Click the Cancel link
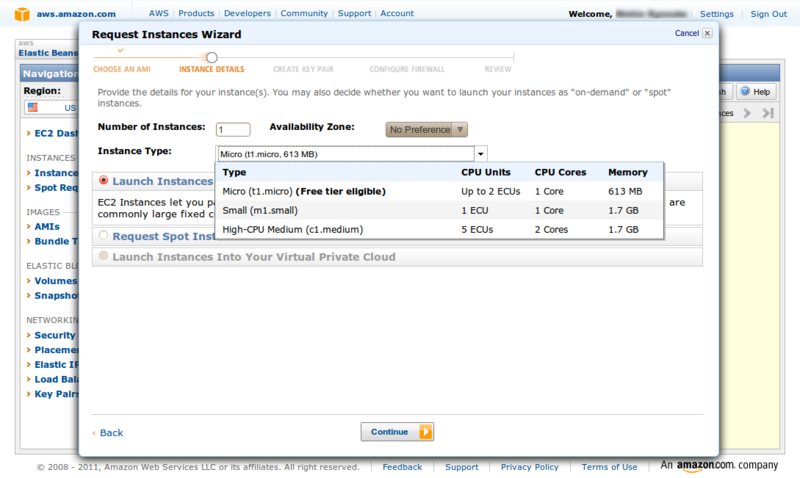 687,33
